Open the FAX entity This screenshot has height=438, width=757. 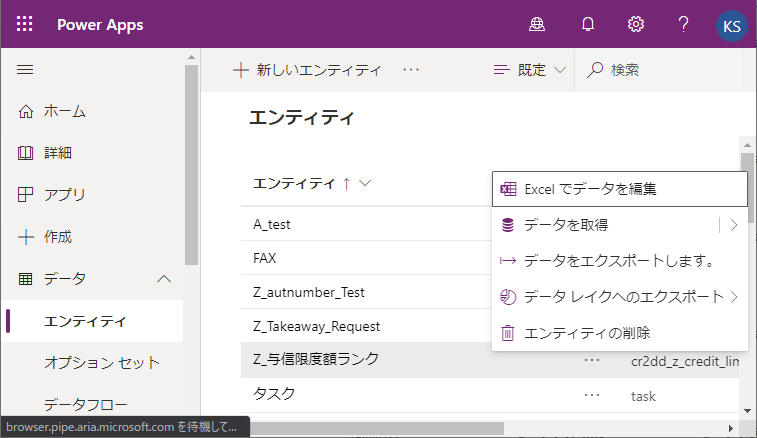coord(265,258)
